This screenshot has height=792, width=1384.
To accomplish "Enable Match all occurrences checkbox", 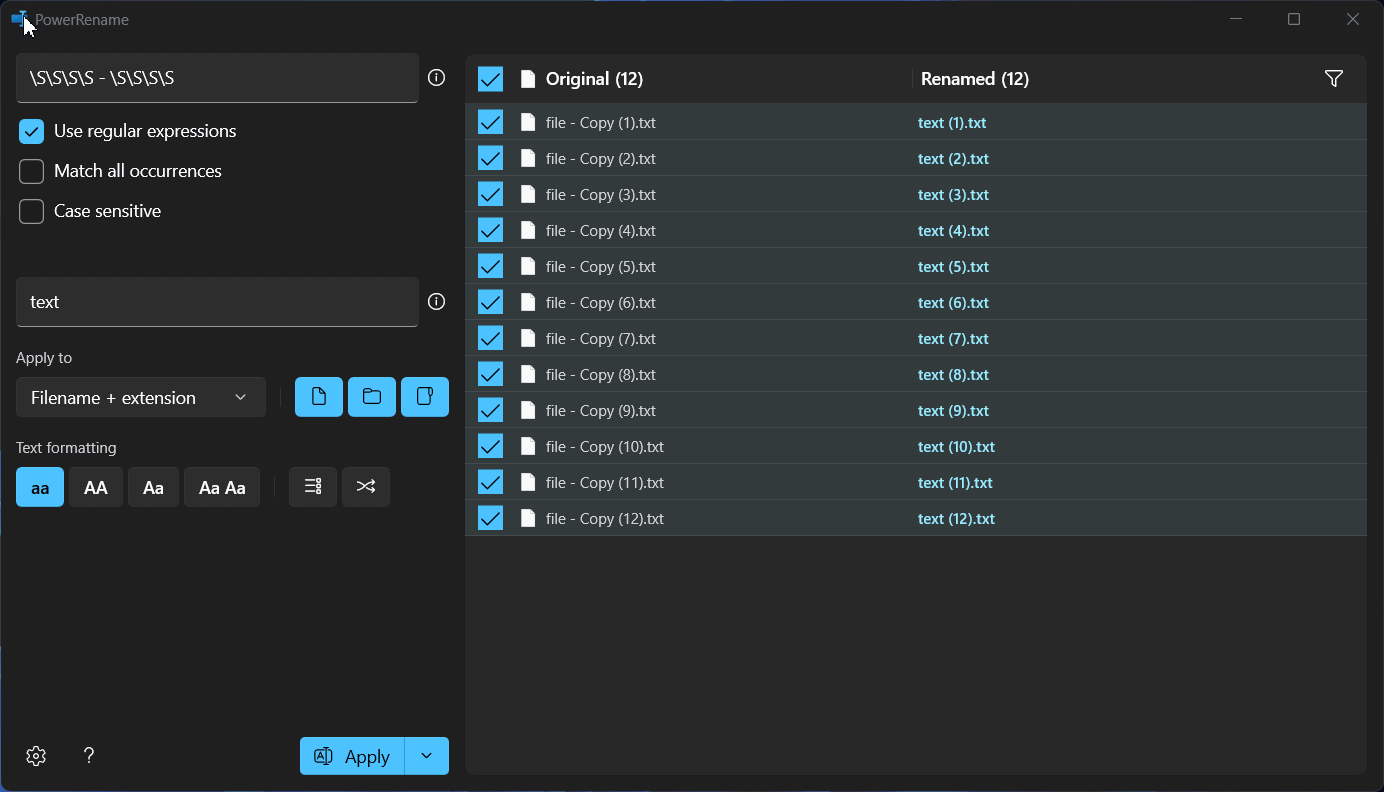I will pos(32,172).
